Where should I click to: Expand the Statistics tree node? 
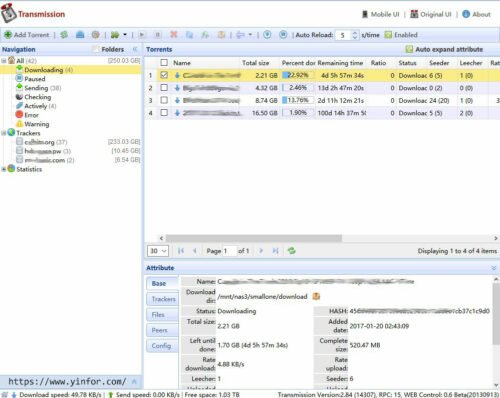pyautogui.click(x=4, y=169)
